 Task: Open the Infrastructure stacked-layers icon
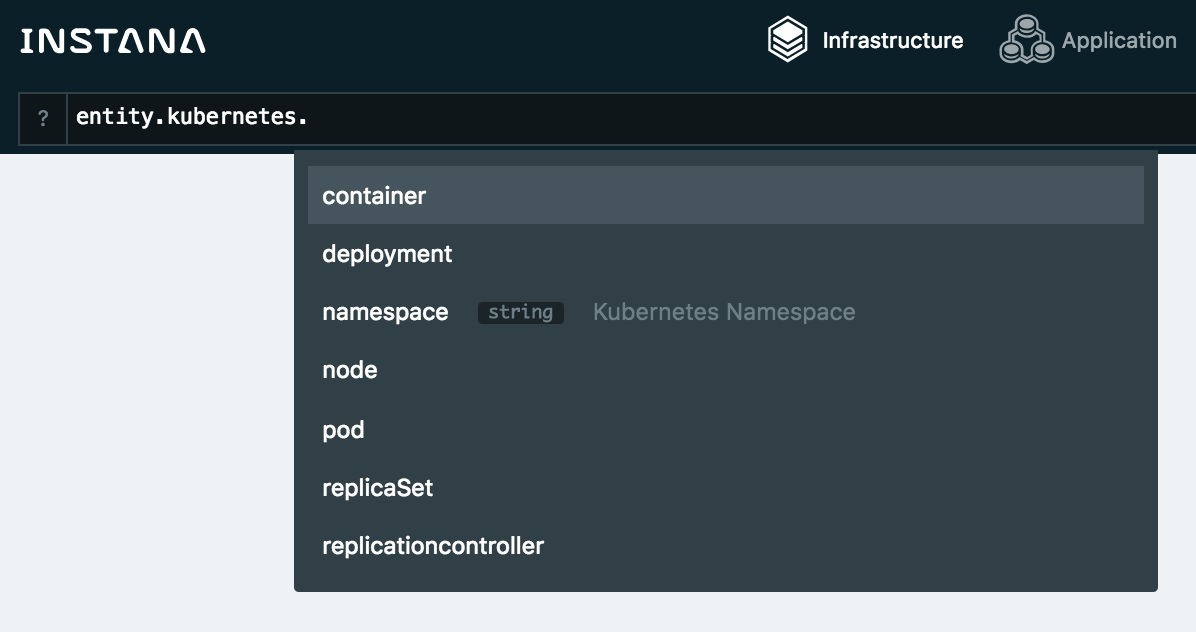pyautogui.click(x=787, y=39)
